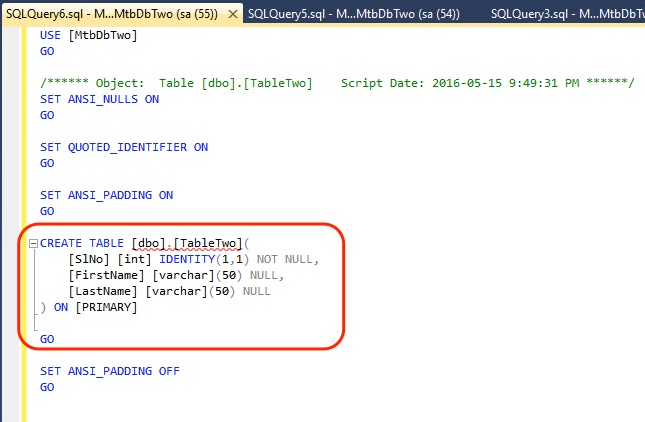Click the GO below USE statement

coord(47,51)
